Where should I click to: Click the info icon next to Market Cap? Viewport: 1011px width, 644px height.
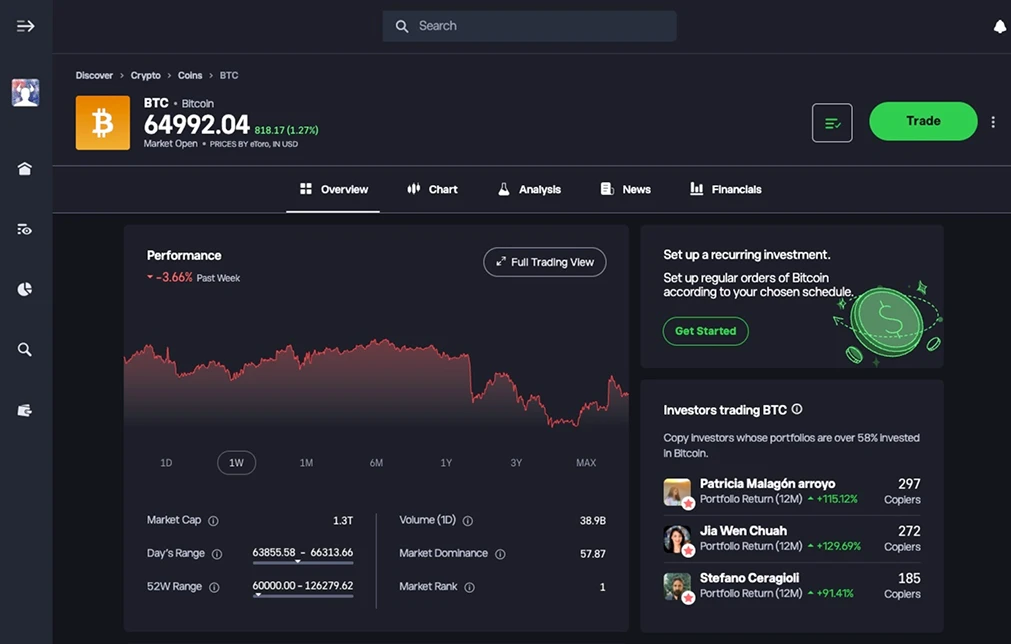pyautogui.click(x=215, y=520)
